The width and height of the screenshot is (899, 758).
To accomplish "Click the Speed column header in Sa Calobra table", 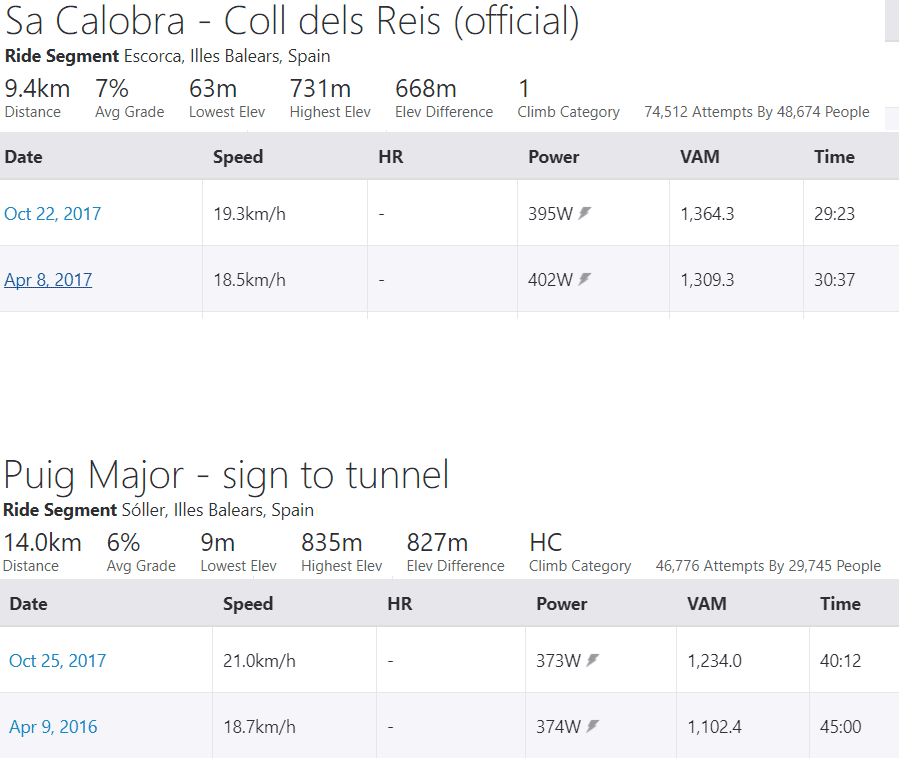I will click(x=238, y=157).
